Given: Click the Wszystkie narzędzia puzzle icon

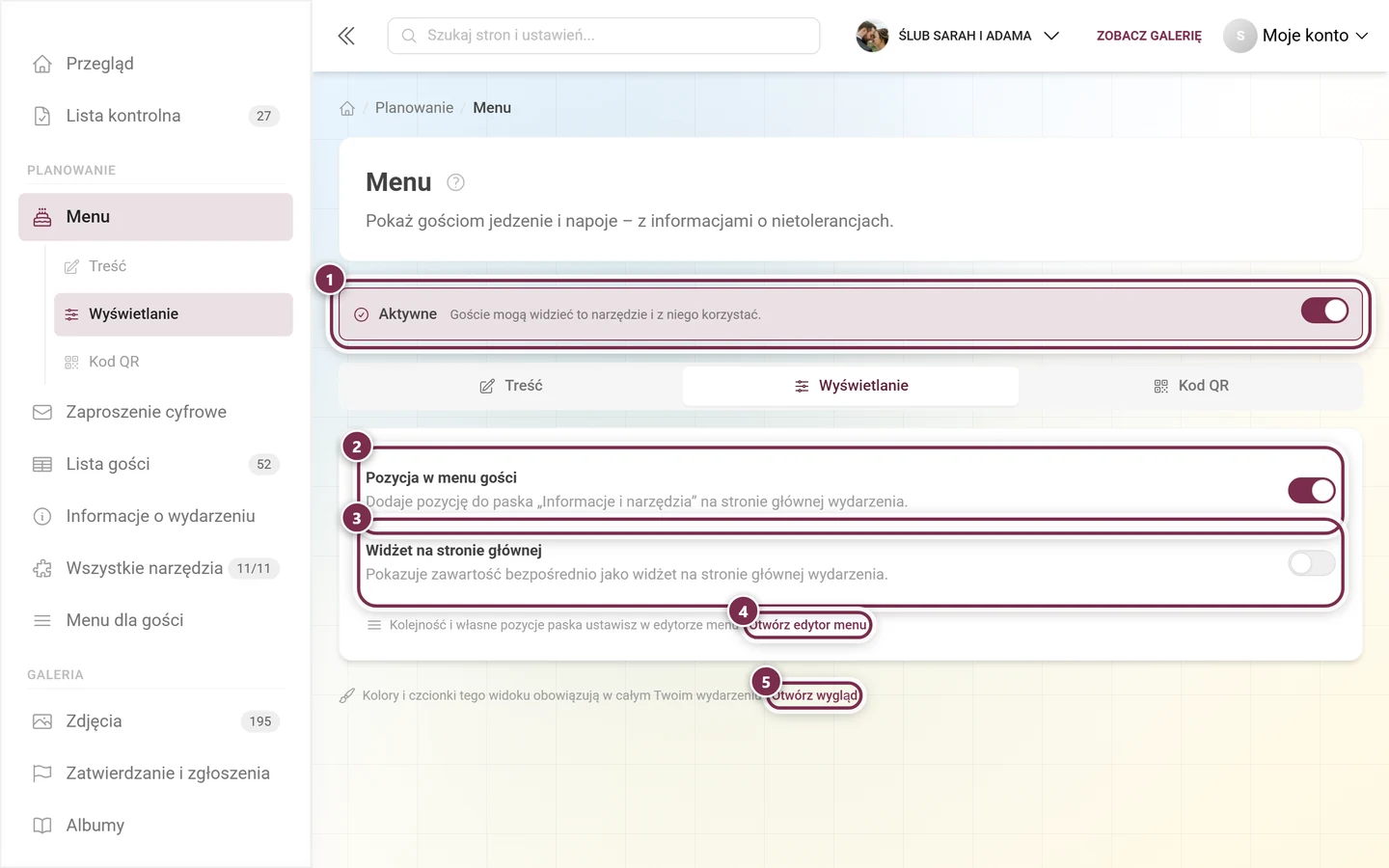Looking at the screenshot, I should [x=42, y=568].
